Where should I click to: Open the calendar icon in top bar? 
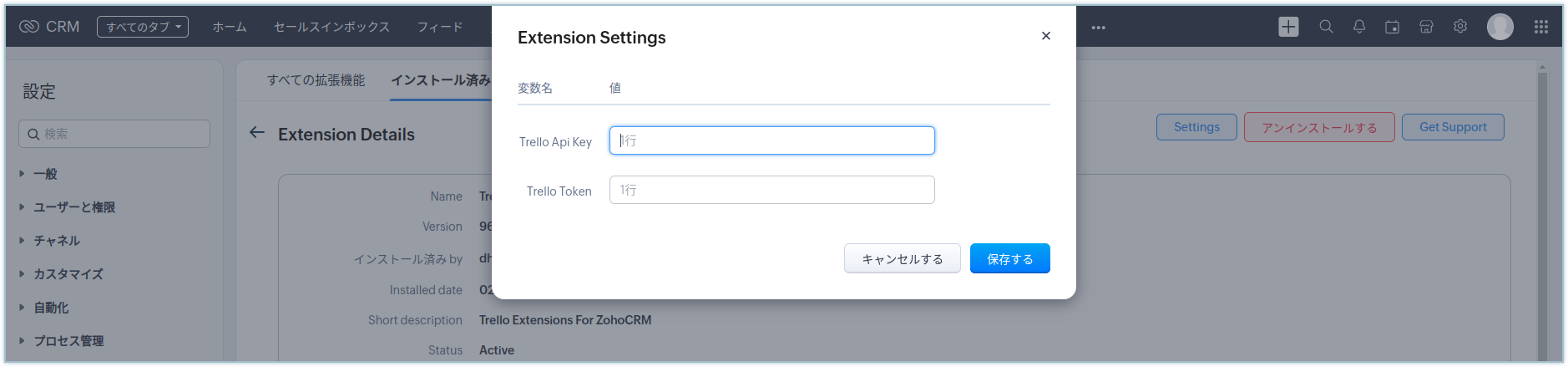pos(1392,27)
